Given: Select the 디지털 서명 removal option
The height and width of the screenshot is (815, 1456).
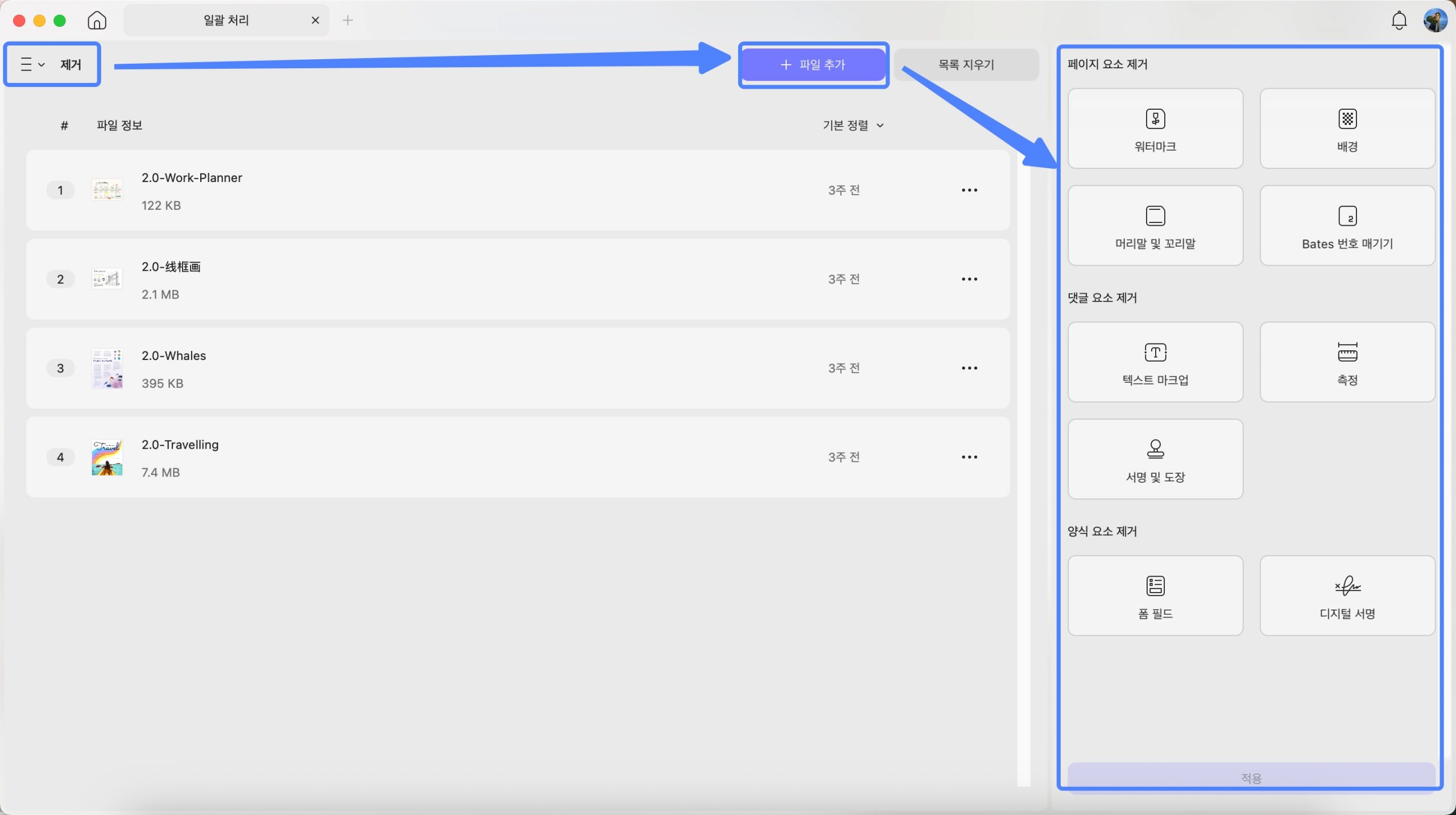Looking at the screenshot, I should 1347,596.
